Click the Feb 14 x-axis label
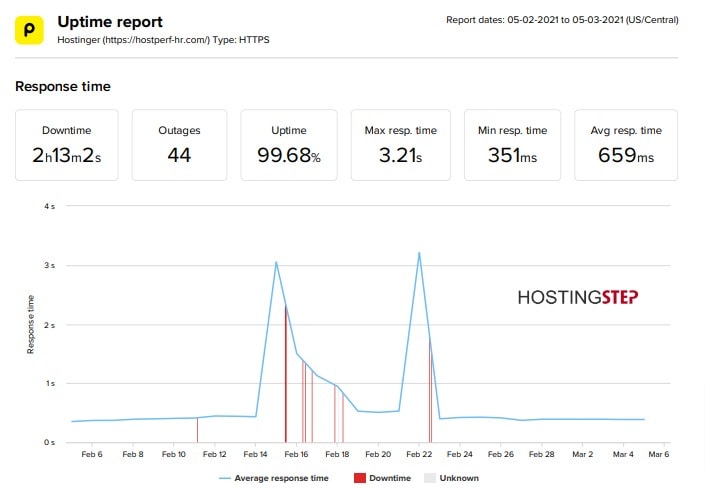Image resolution: width=705 pixels, height=489 pixels. pos(255,454)
